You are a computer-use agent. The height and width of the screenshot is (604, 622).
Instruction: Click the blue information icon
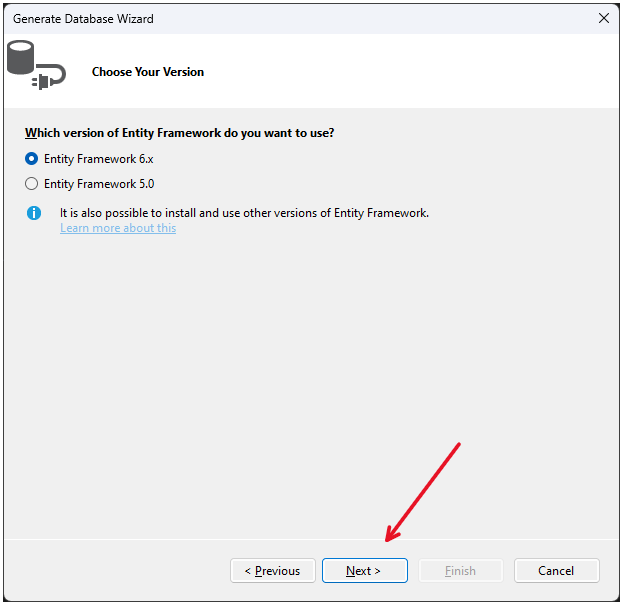point(34,213)
